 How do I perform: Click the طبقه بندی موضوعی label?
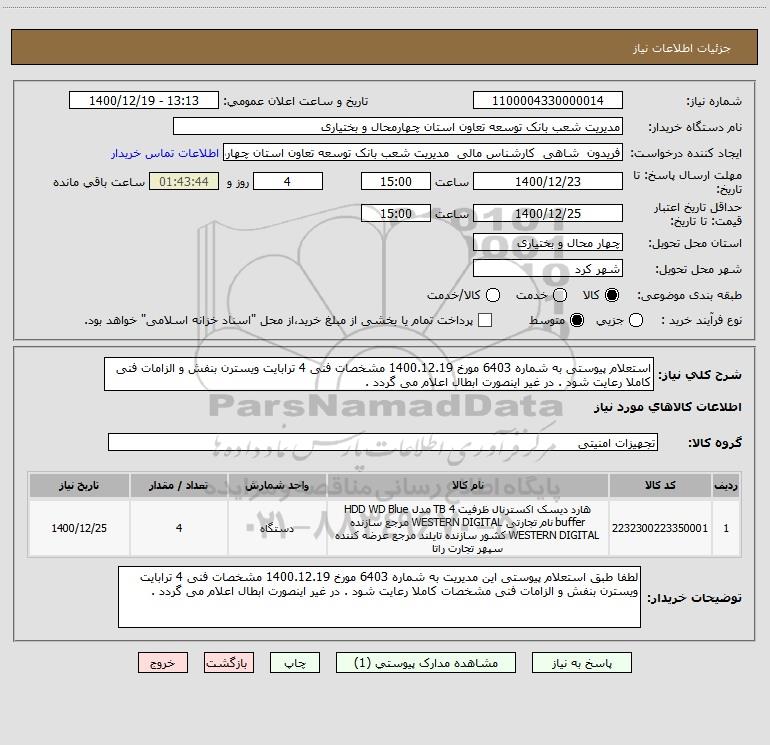689,296
